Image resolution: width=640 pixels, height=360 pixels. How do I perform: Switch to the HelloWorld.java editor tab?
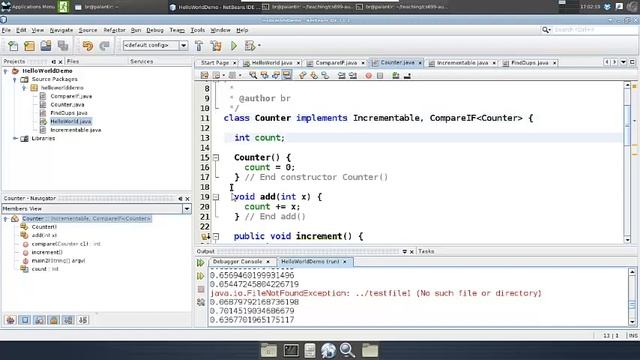[271, 63]
